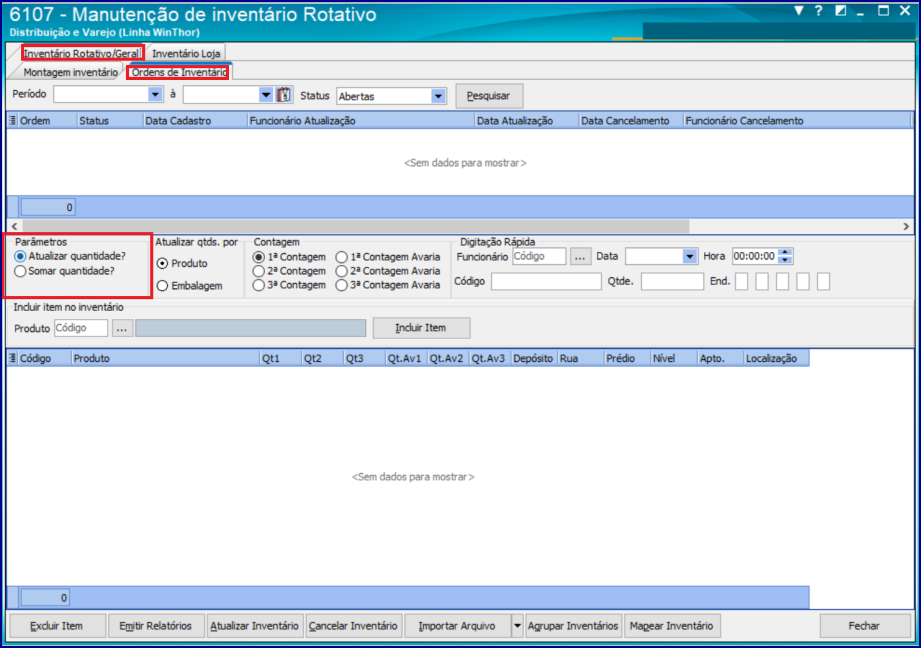Expand the Status Abertas dropdown

[438, 96]
